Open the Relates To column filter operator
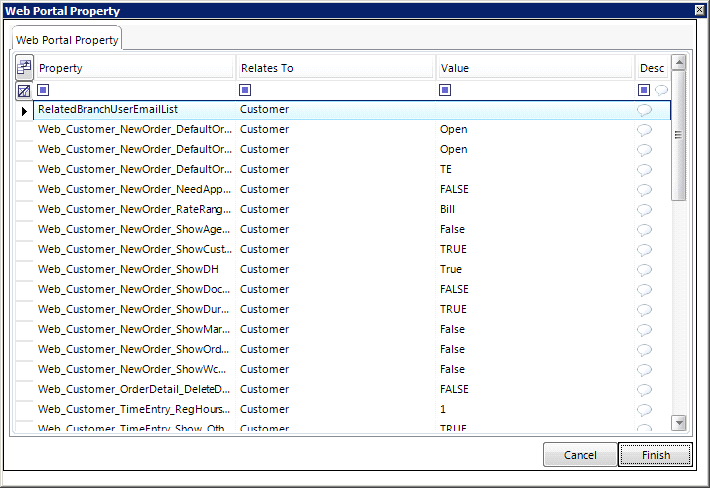Viewport: 710px width, 488px height. [245, 90]
